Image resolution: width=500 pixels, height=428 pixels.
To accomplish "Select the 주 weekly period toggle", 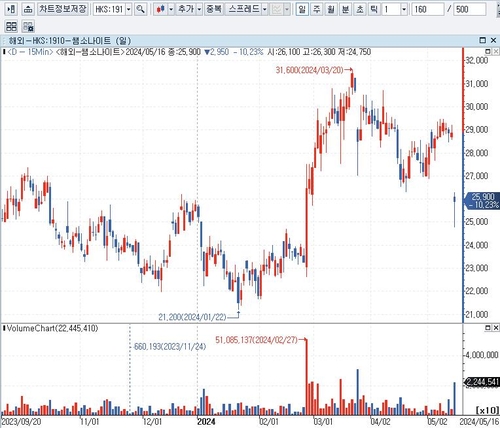I will point(316,9).
